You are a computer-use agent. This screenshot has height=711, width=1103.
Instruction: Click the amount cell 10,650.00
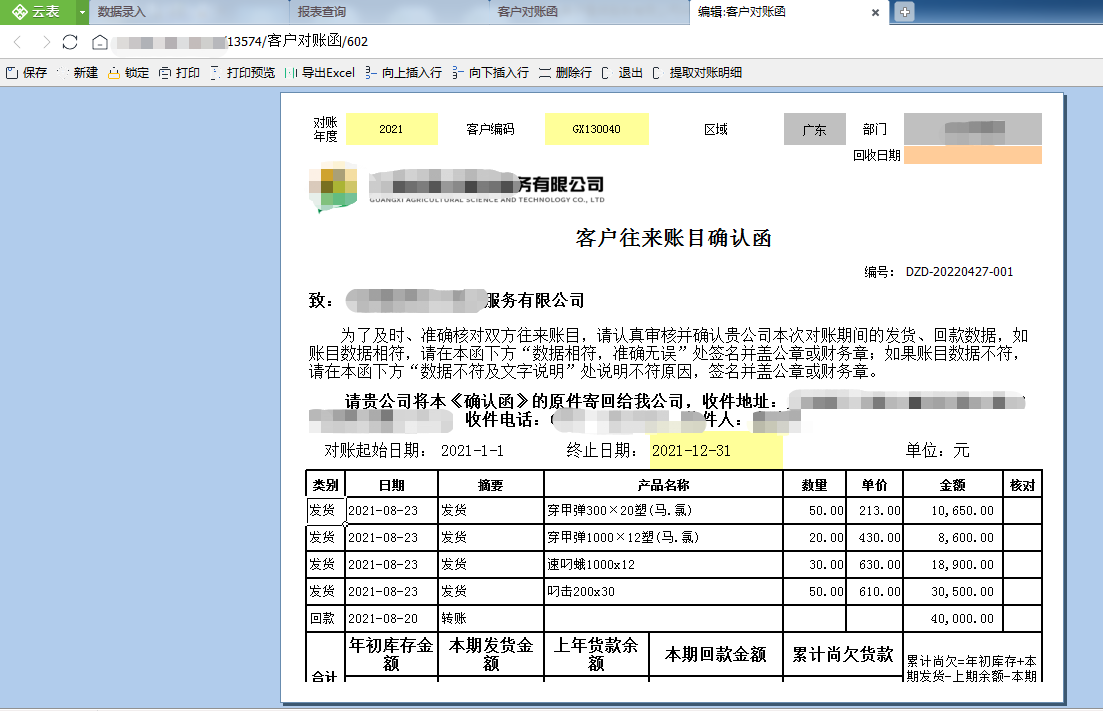tap(952, 511)
